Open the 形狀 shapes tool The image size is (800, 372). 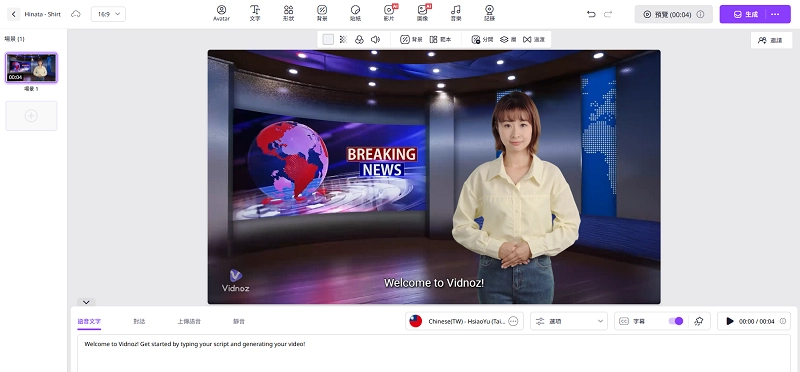click(x=288, y=13)
